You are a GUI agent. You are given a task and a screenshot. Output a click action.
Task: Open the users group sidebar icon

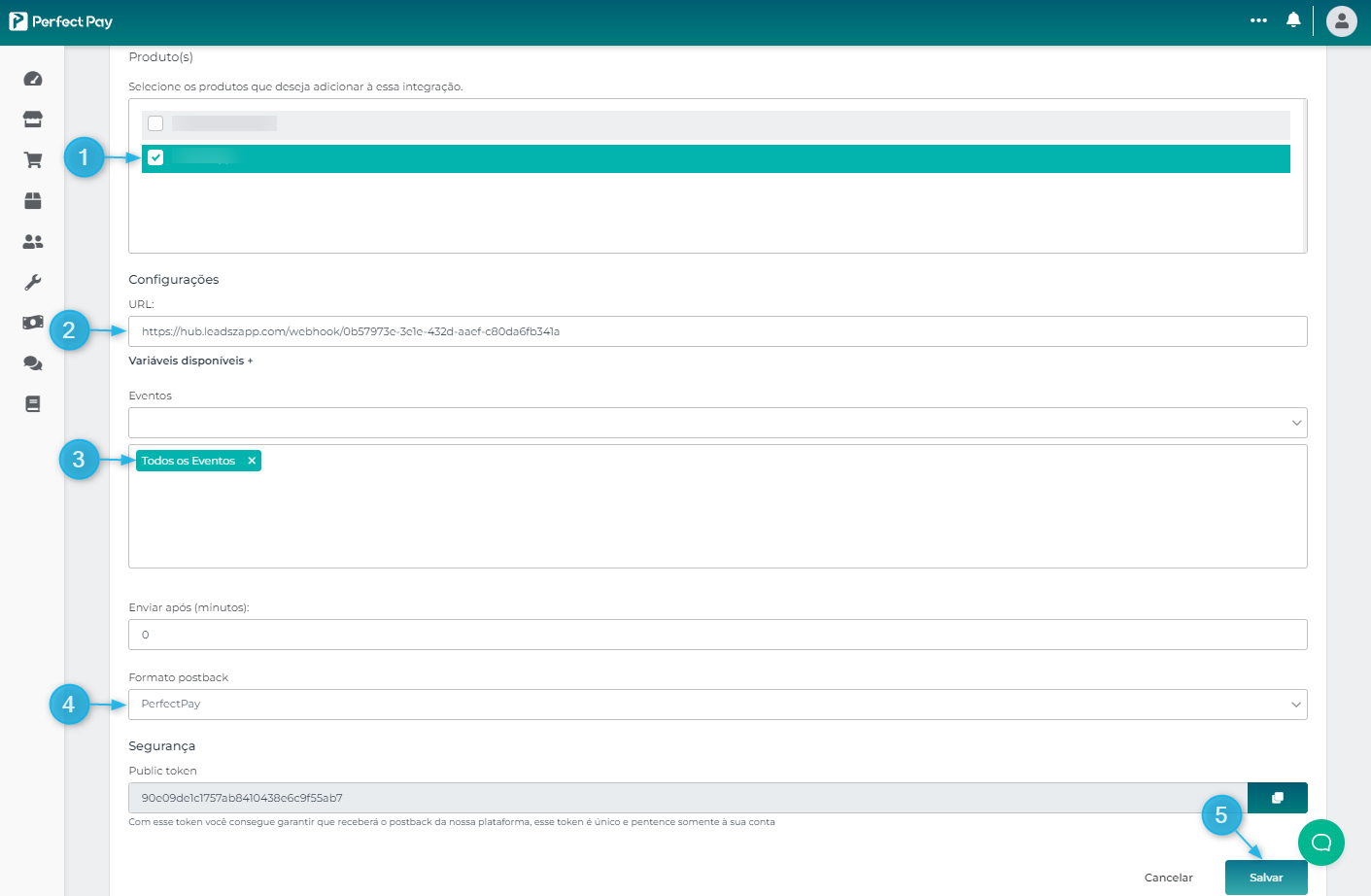pos(33,242)
